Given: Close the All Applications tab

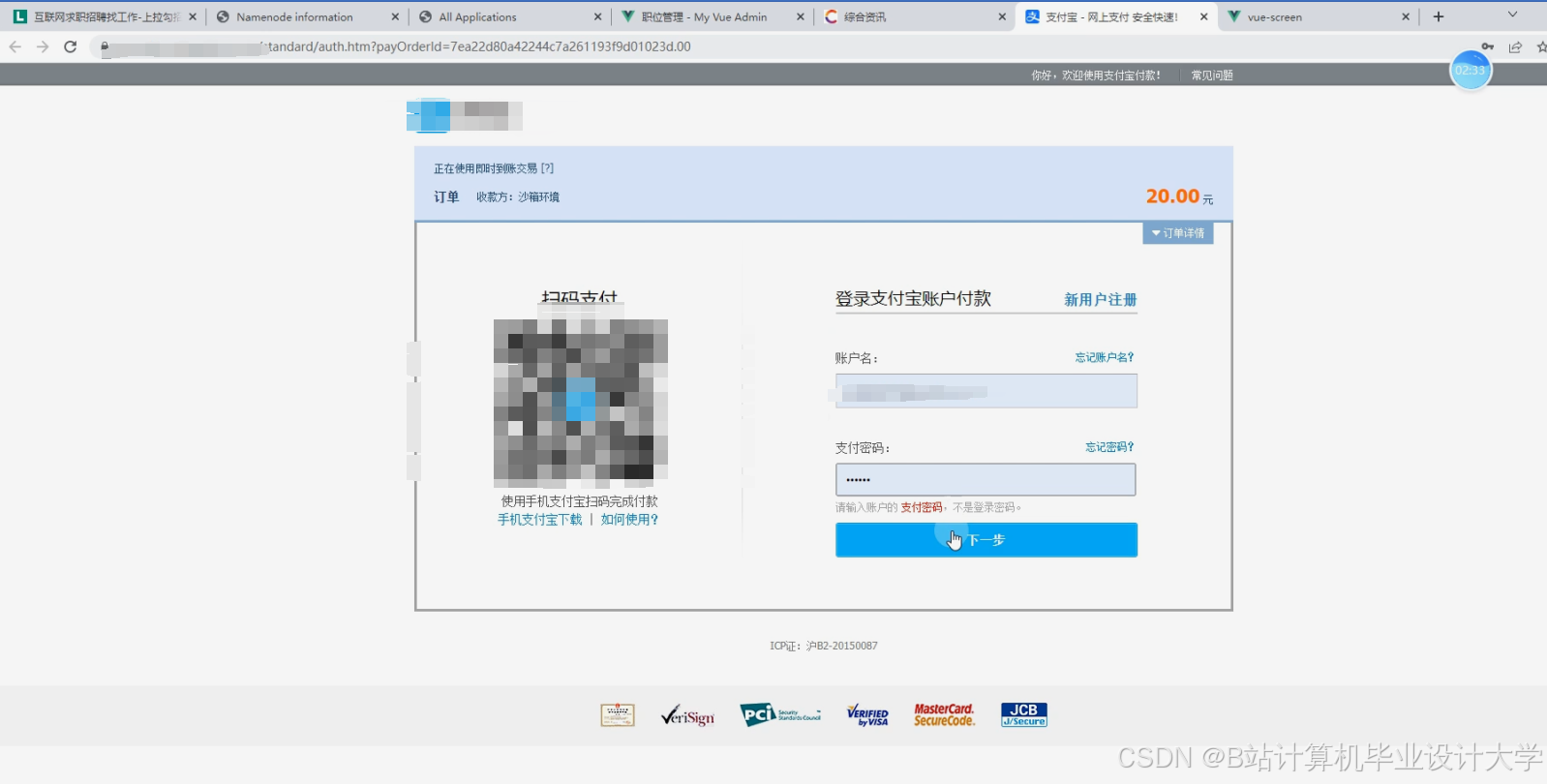Looking at the screenshot, I should [x=597, y=16].
